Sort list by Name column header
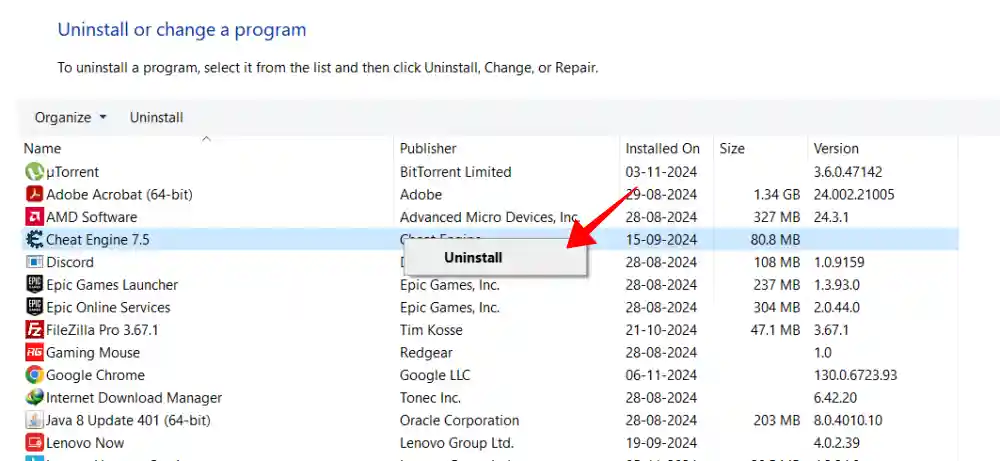This screenshot has height=461, width=1000. coord(42,149)
